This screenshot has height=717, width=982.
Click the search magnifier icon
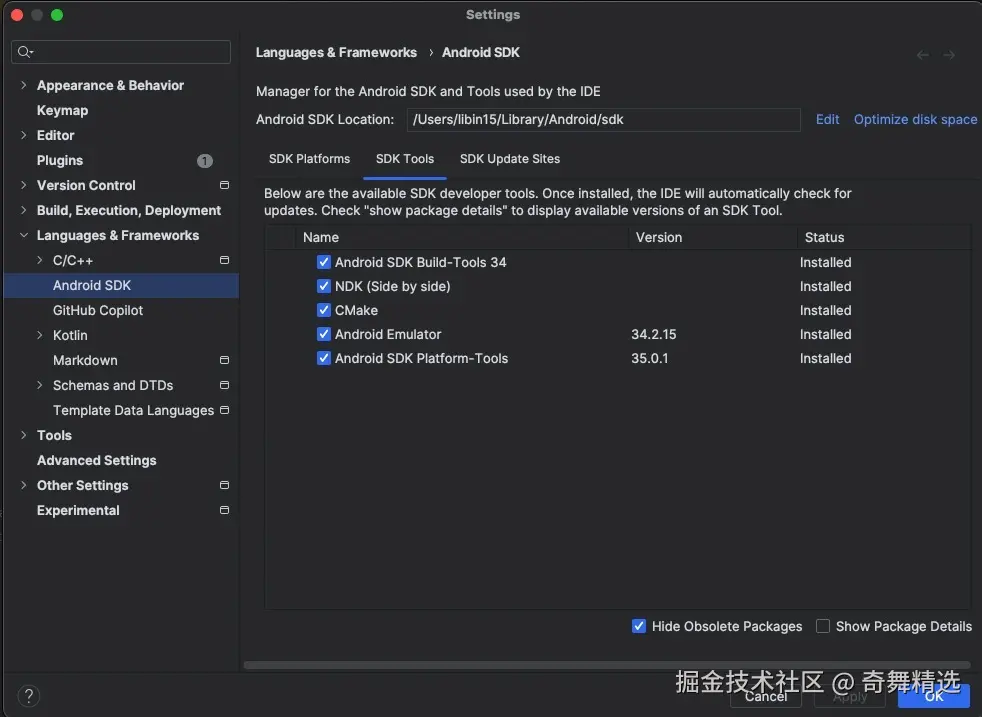[x=24, y=52]
